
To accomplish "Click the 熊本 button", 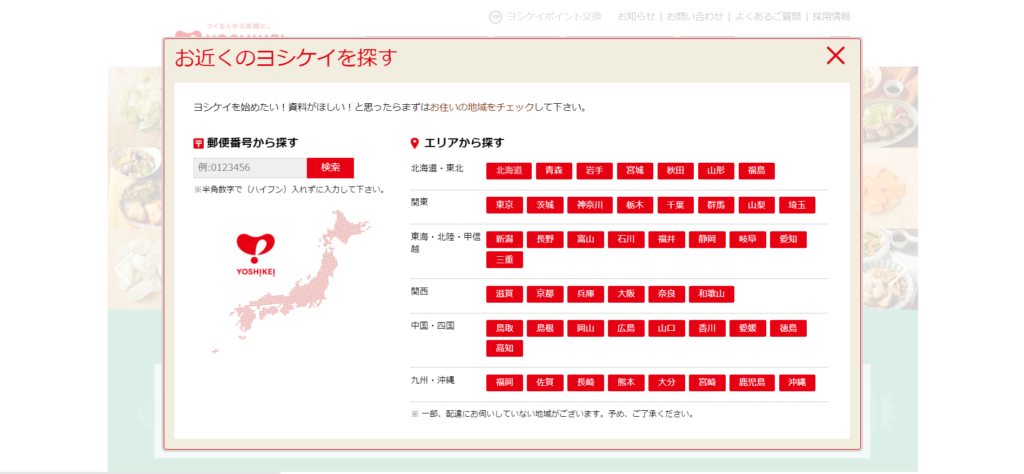I will 626,383.
